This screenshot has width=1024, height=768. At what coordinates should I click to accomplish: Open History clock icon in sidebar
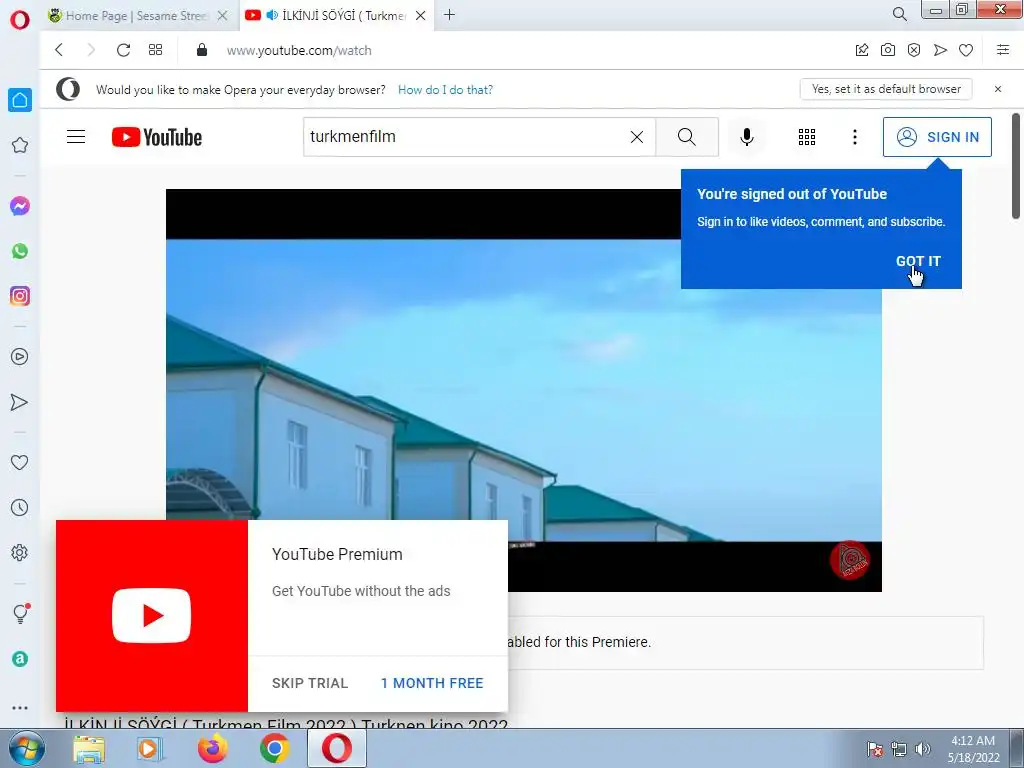pyautogui.click(x=20, y=507)
